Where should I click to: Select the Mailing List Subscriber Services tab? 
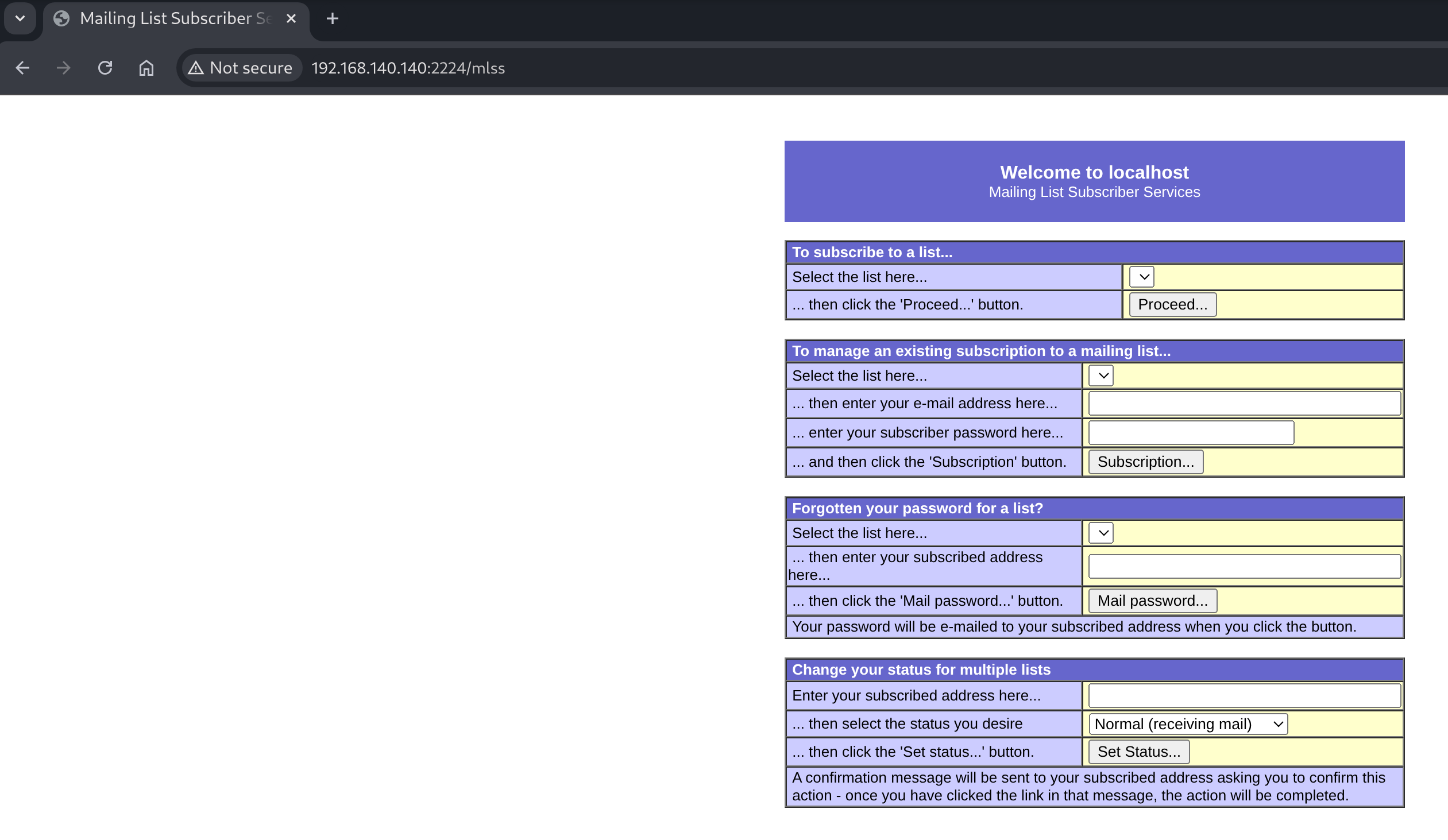click(x=172, y=18)
